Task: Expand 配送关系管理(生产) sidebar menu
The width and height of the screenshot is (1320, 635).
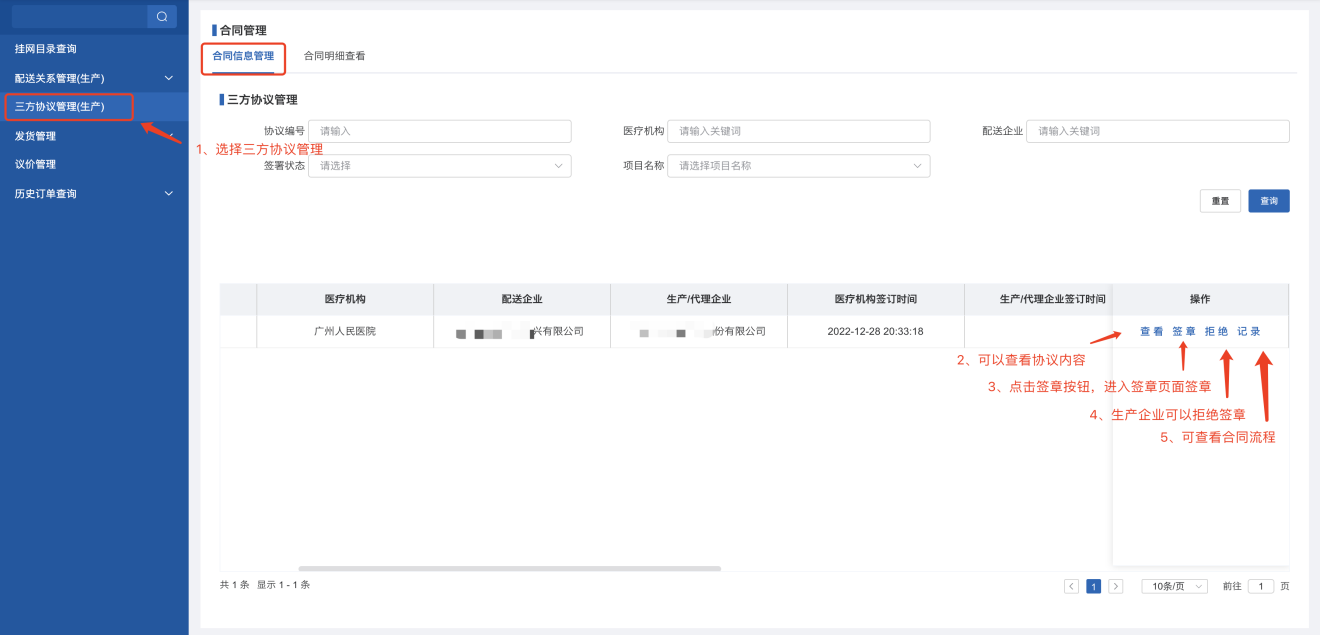Action: click(168, 78)
